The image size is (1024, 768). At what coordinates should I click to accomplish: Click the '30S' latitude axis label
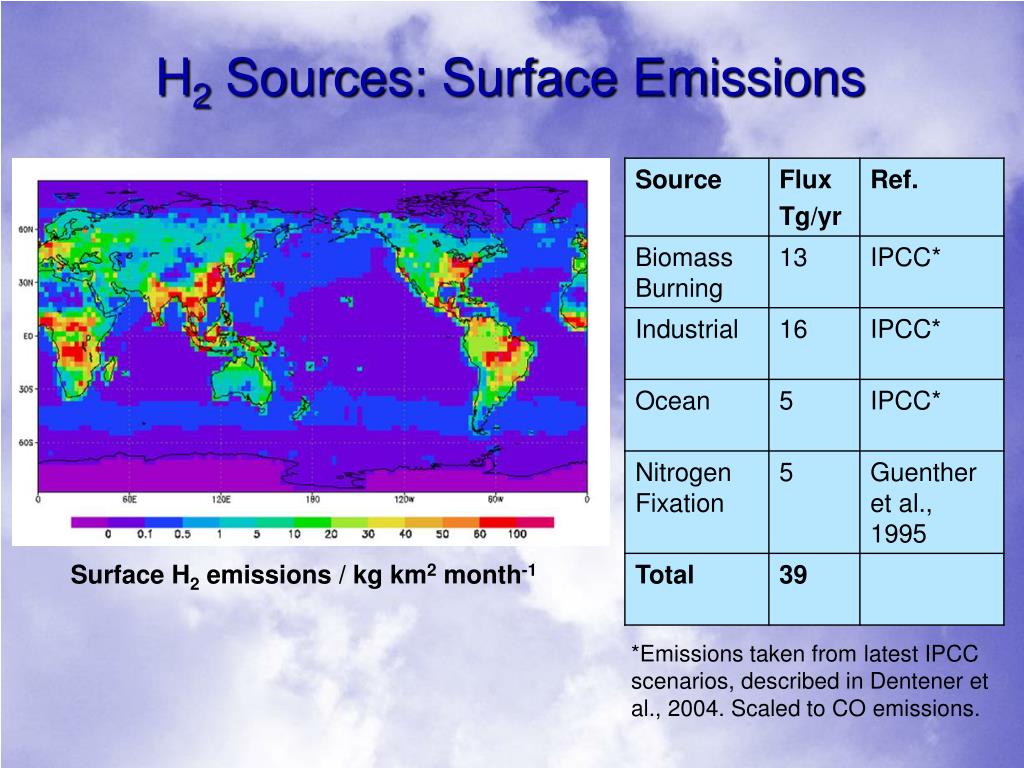(25, 389)
